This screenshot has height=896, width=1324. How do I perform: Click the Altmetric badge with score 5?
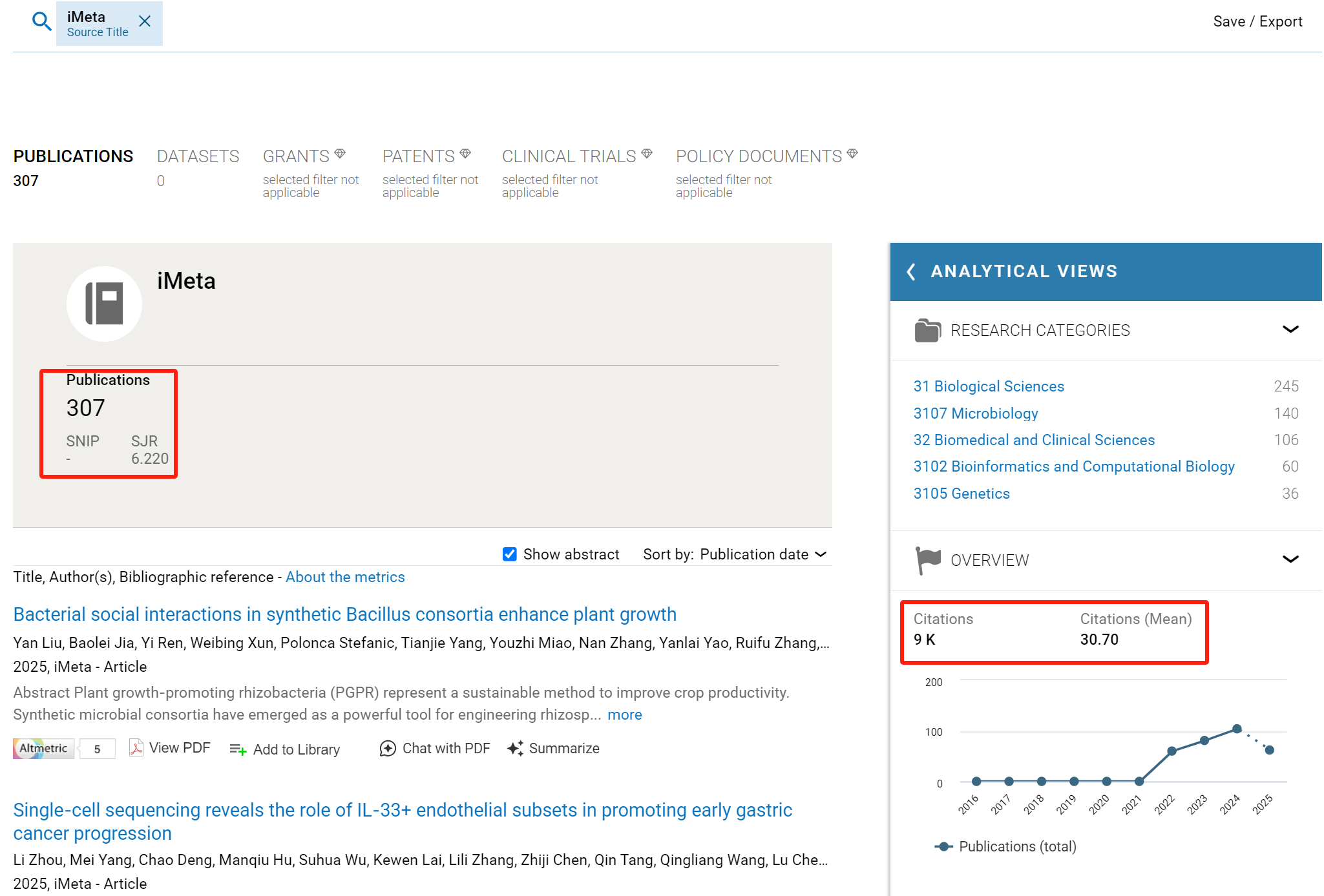tap(64, 749)
